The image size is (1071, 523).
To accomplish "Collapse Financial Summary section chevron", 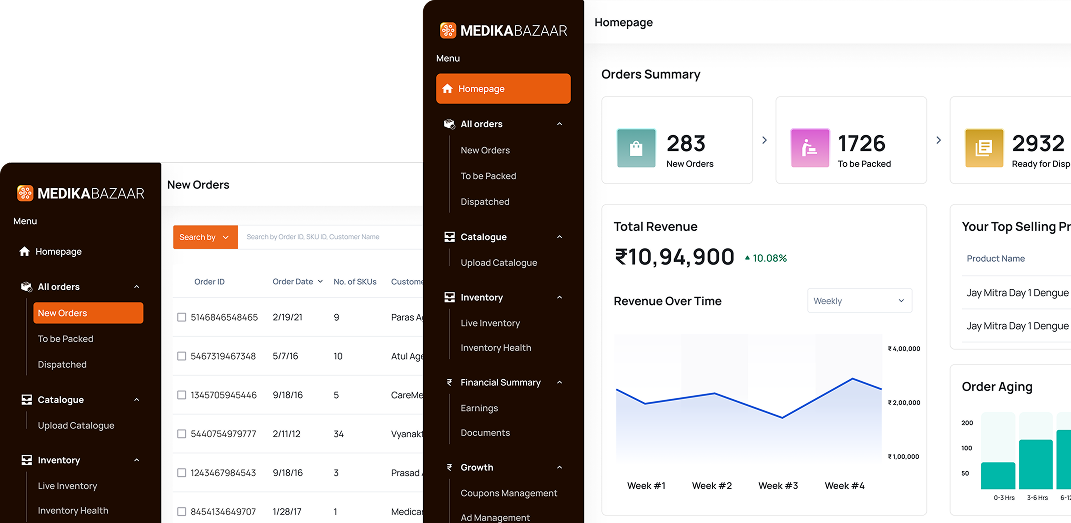I will point(559,382).
